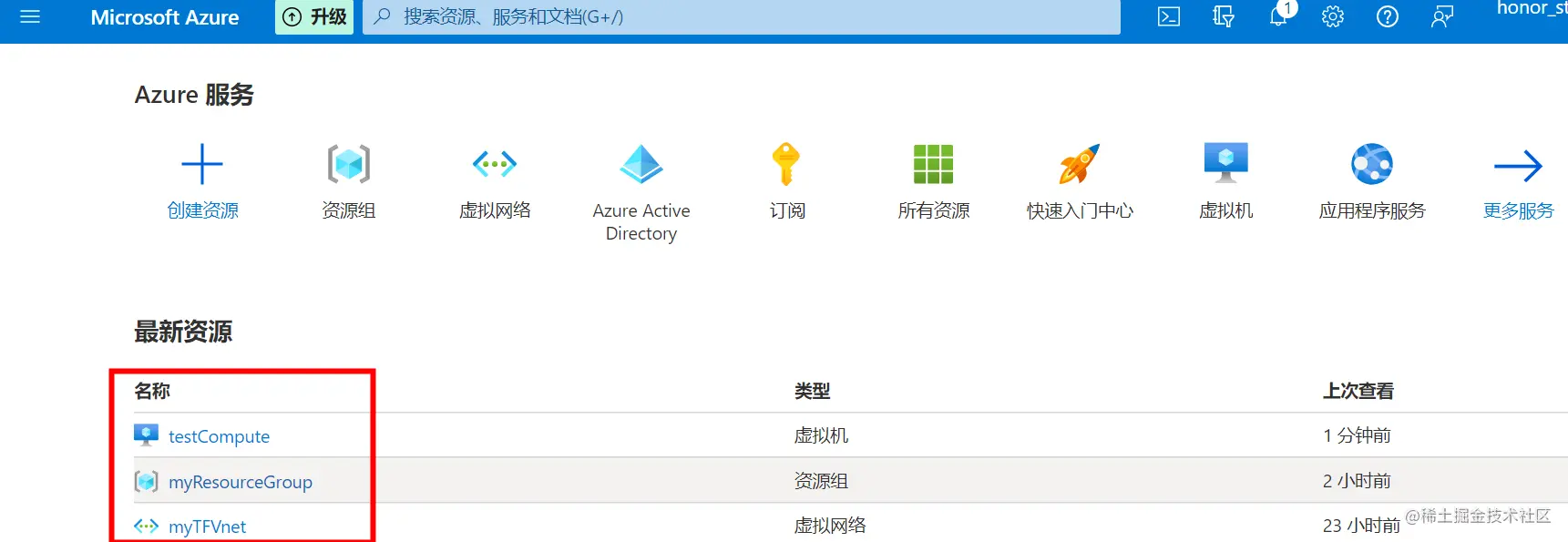Click 虚拟网络 type cell in myTFVnet row
The width and height of the screenshot is (1568, 542).
pos(830,526)
